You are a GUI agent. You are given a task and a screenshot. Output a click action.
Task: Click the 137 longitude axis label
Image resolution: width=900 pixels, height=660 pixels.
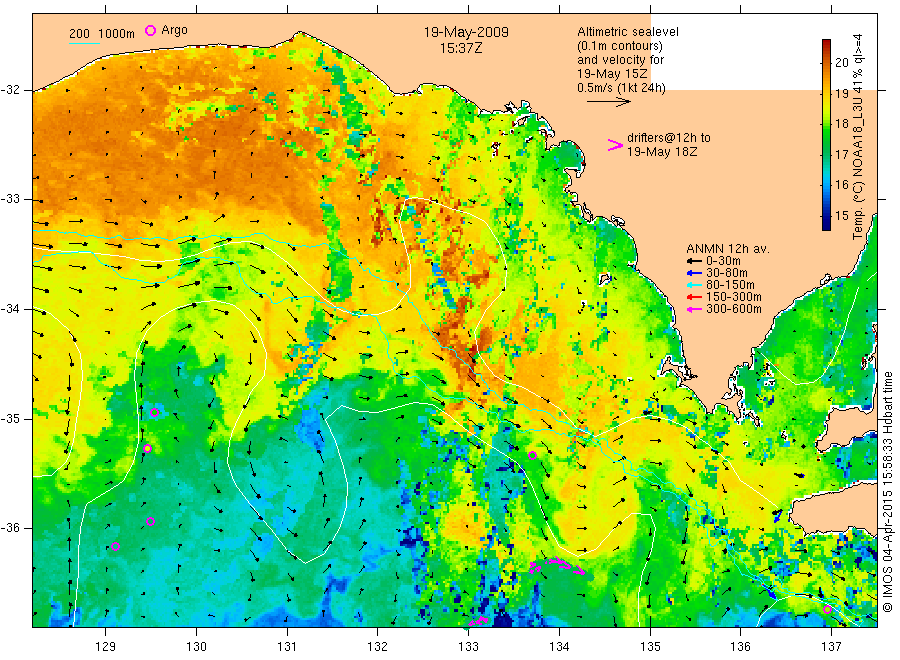point(831,647)
